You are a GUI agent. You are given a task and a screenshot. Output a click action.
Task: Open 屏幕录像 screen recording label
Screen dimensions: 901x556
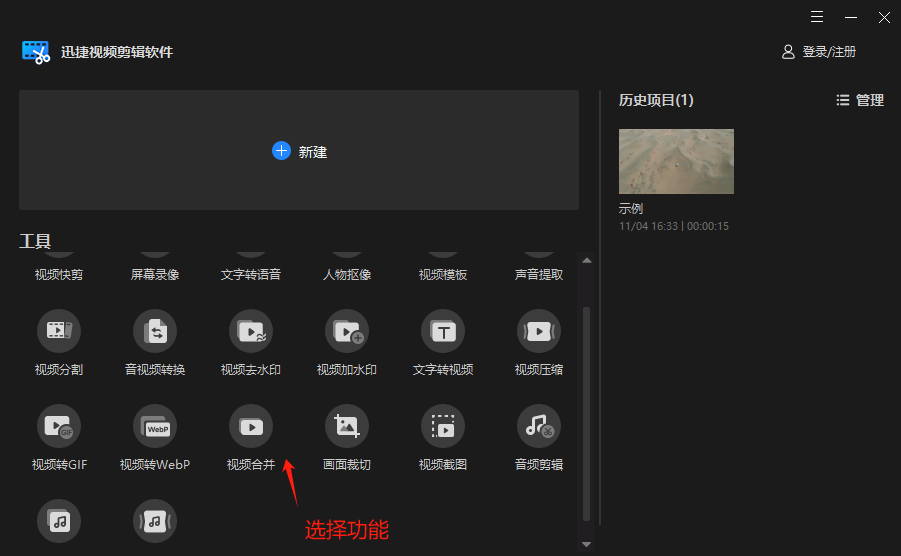point(155,275)
